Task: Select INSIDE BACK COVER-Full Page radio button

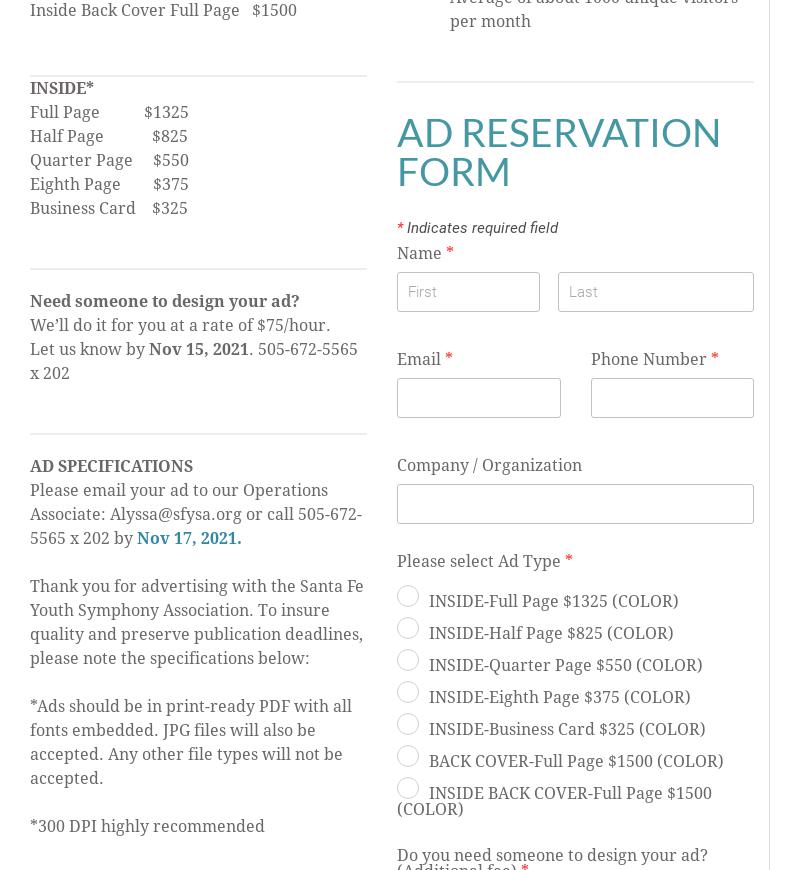Action: [408, 788]
